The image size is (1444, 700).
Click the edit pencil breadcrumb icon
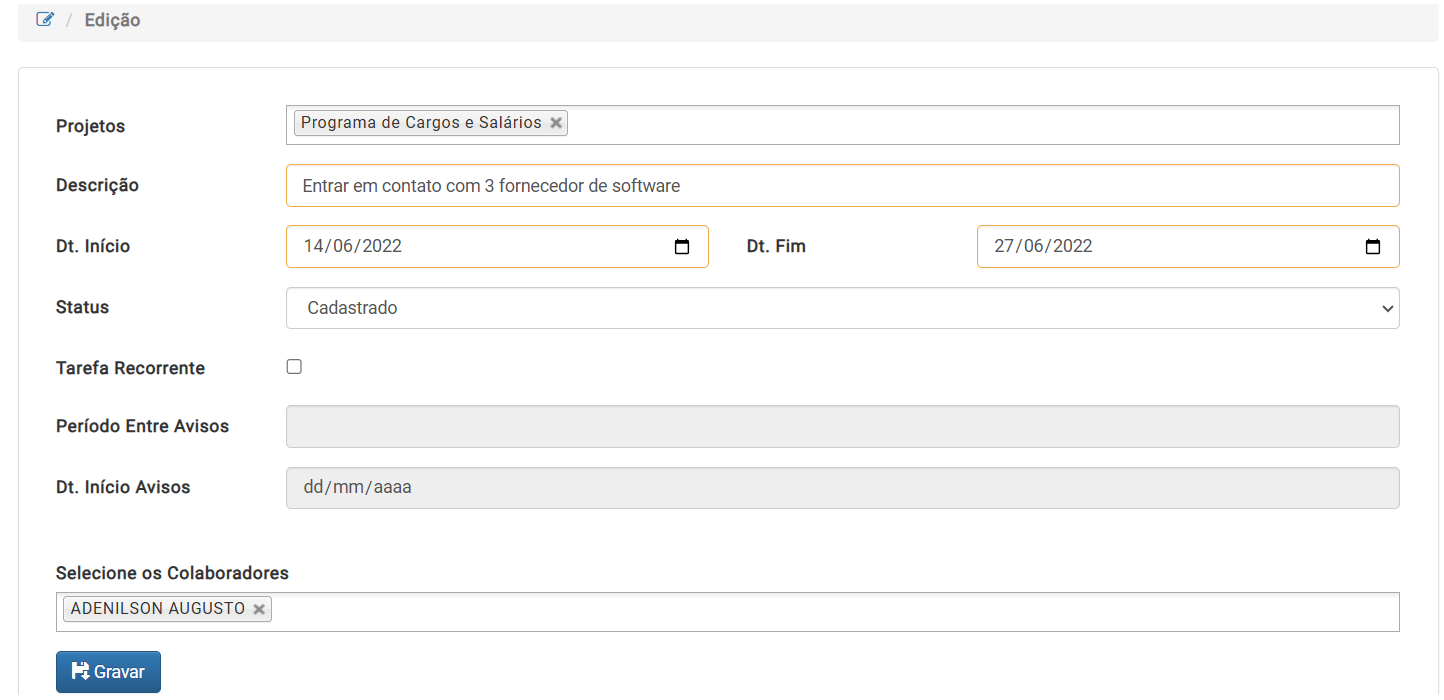coord(44,19)
